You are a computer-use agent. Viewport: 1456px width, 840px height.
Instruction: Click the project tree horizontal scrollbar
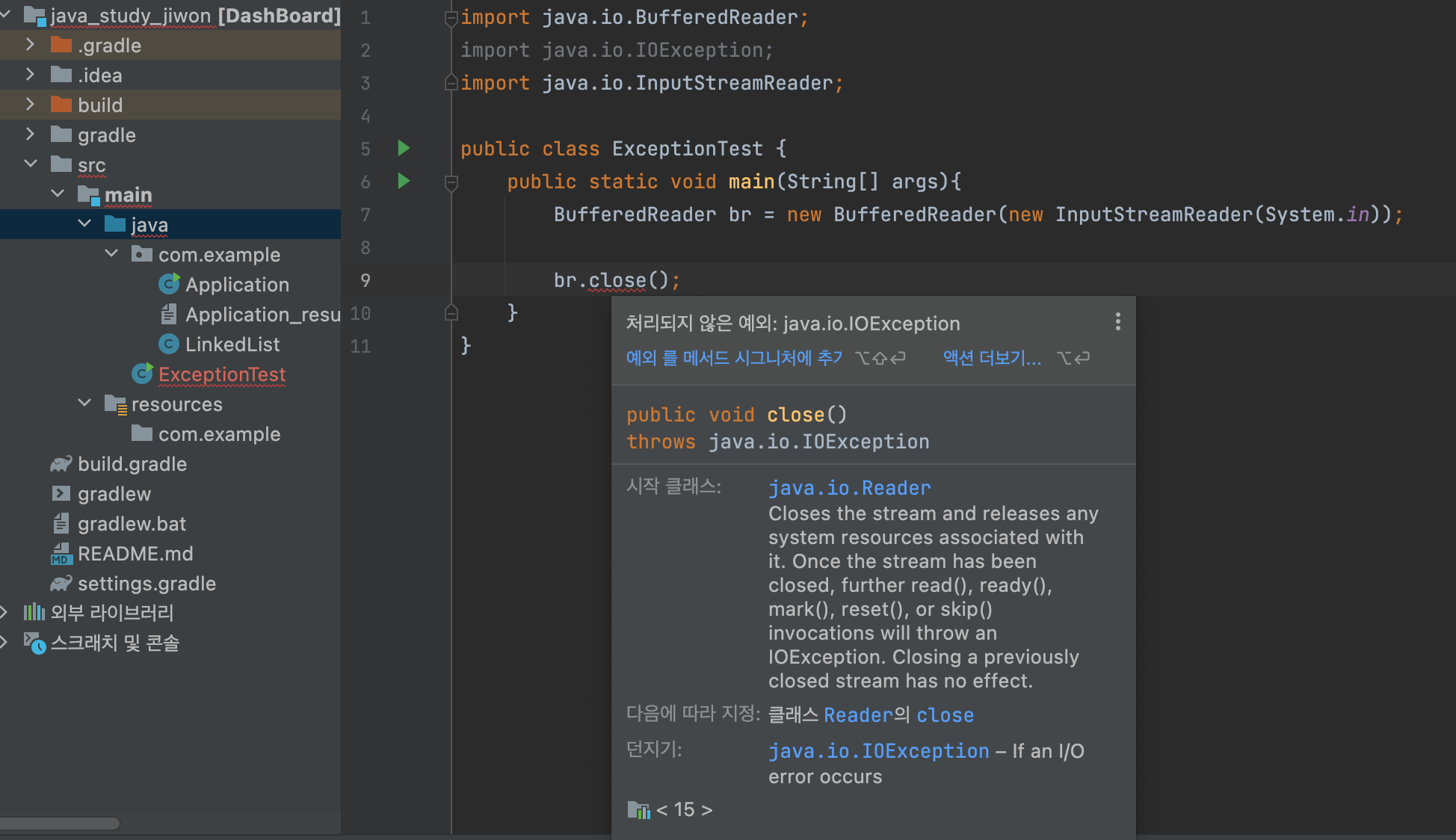tap(60, 824)
